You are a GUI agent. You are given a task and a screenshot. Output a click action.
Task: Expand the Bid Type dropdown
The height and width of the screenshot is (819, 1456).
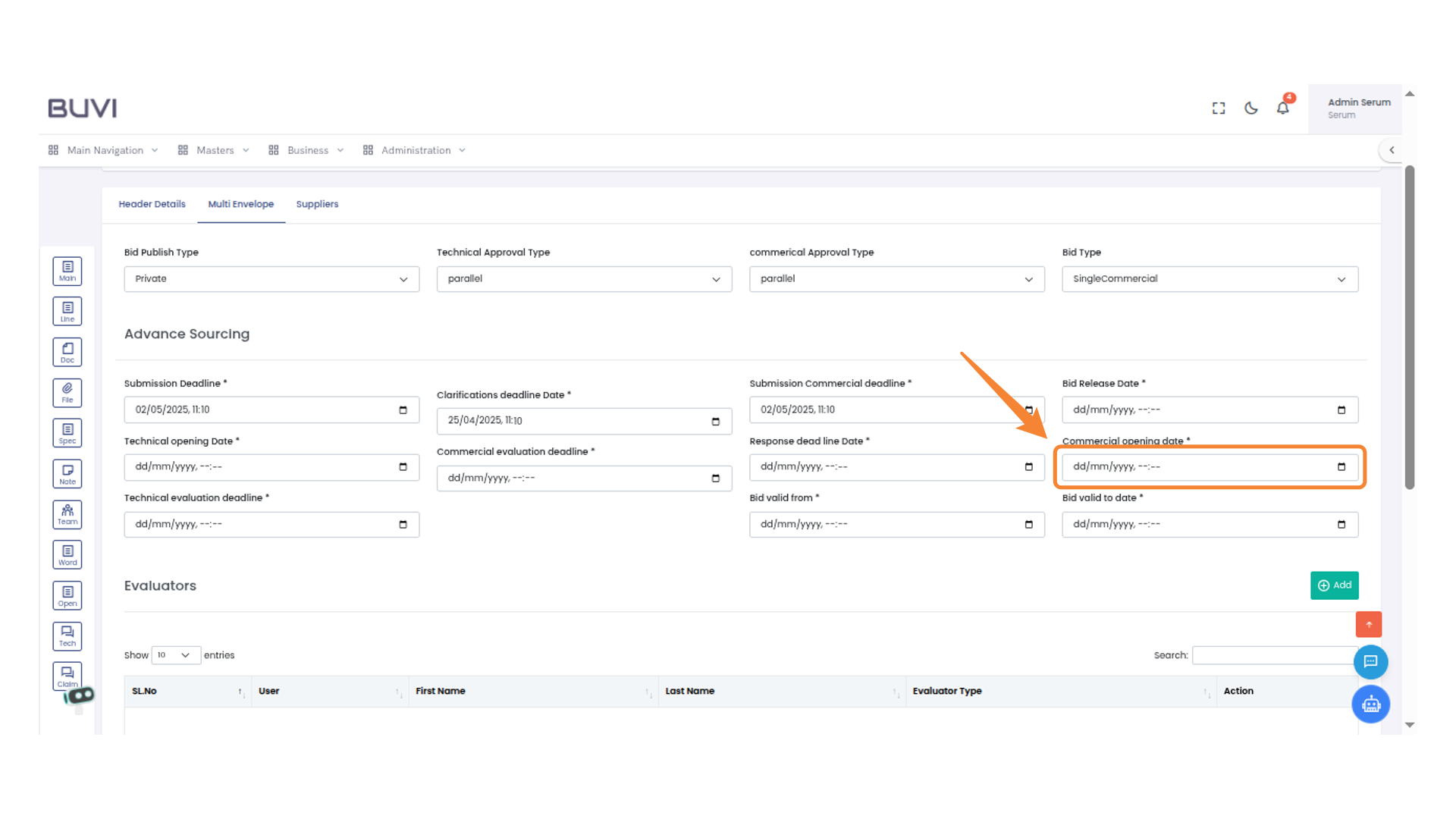1210,279
